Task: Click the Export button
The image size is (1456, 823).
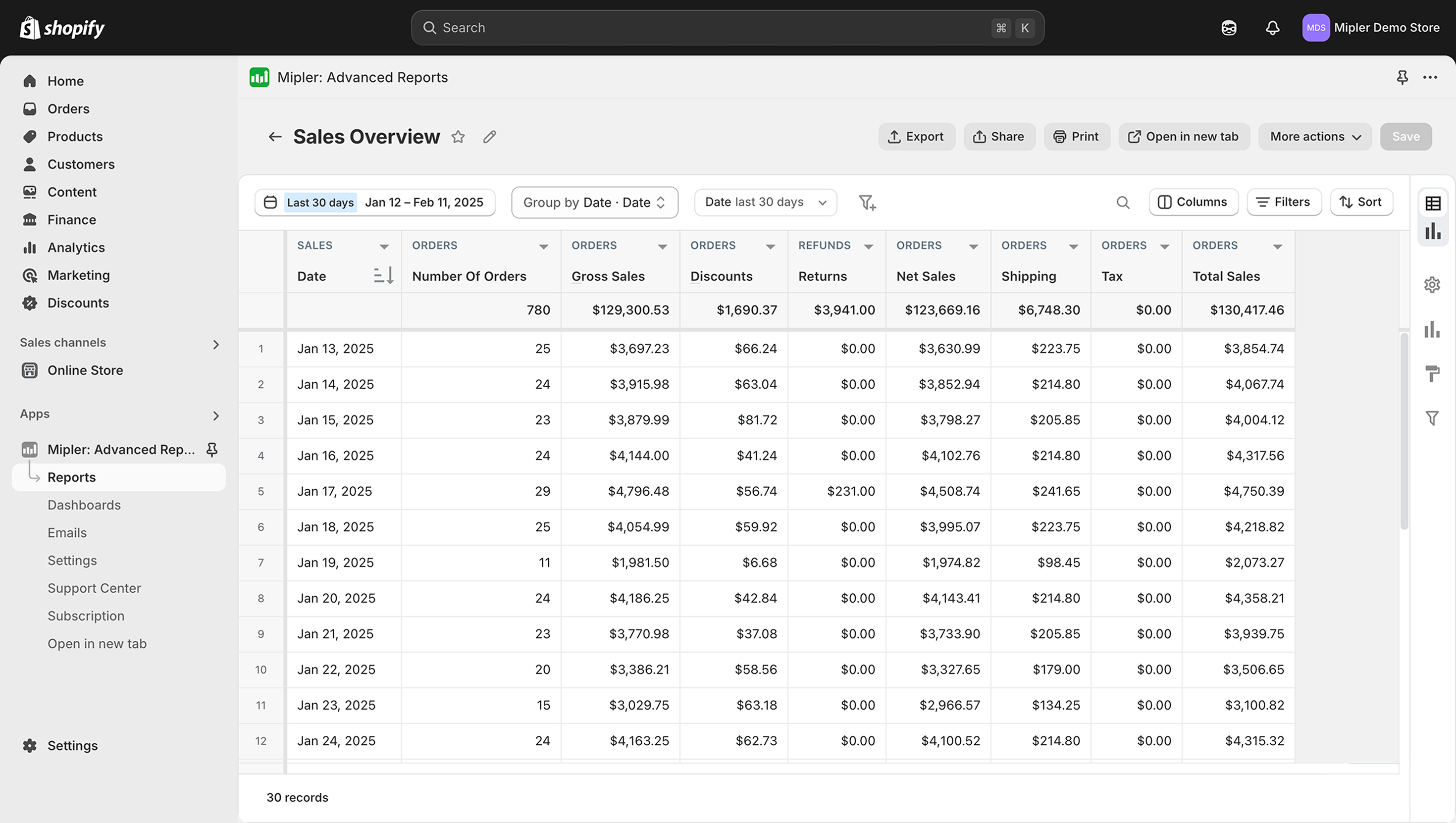Action: pos(916,136)
